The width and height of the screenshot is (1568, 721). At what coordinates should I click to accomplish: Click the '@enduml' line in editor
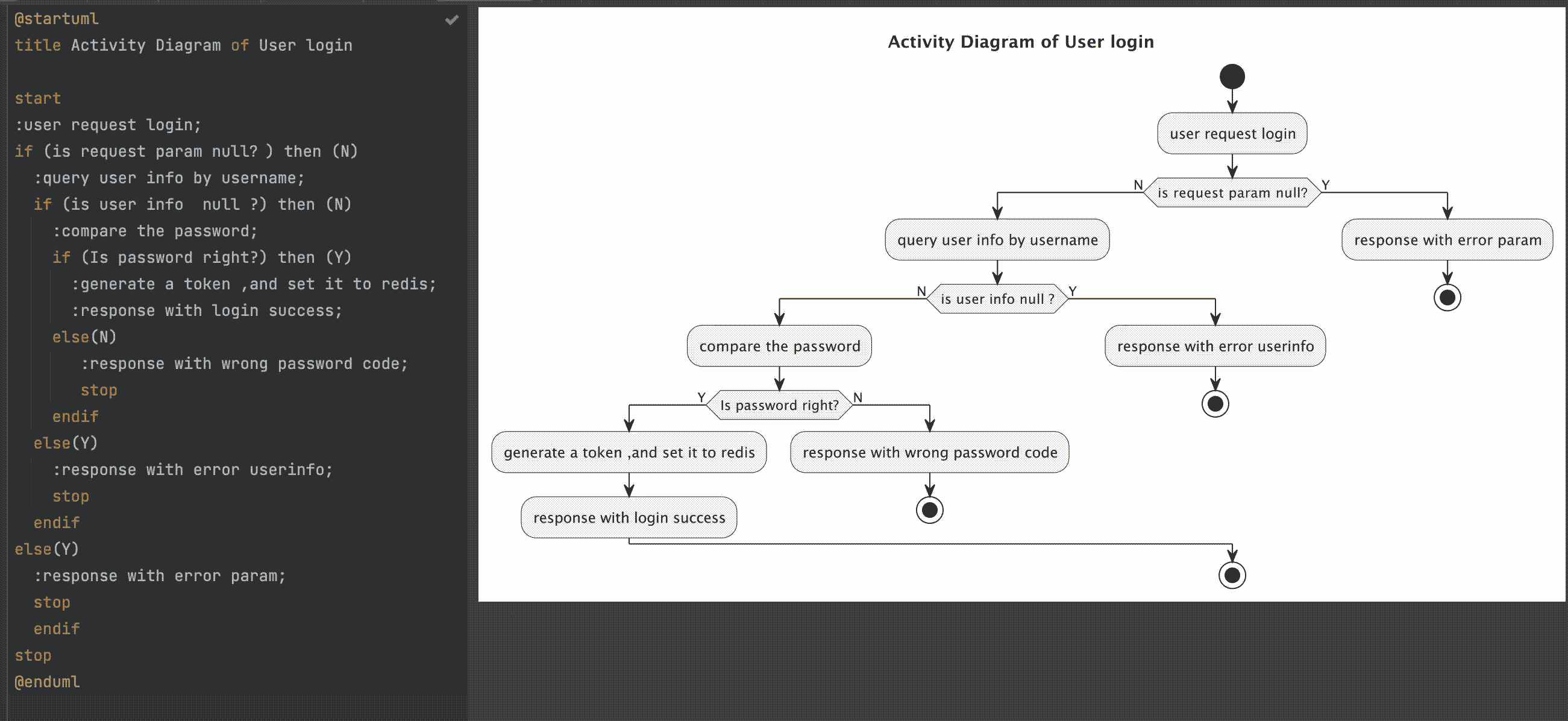48,682
